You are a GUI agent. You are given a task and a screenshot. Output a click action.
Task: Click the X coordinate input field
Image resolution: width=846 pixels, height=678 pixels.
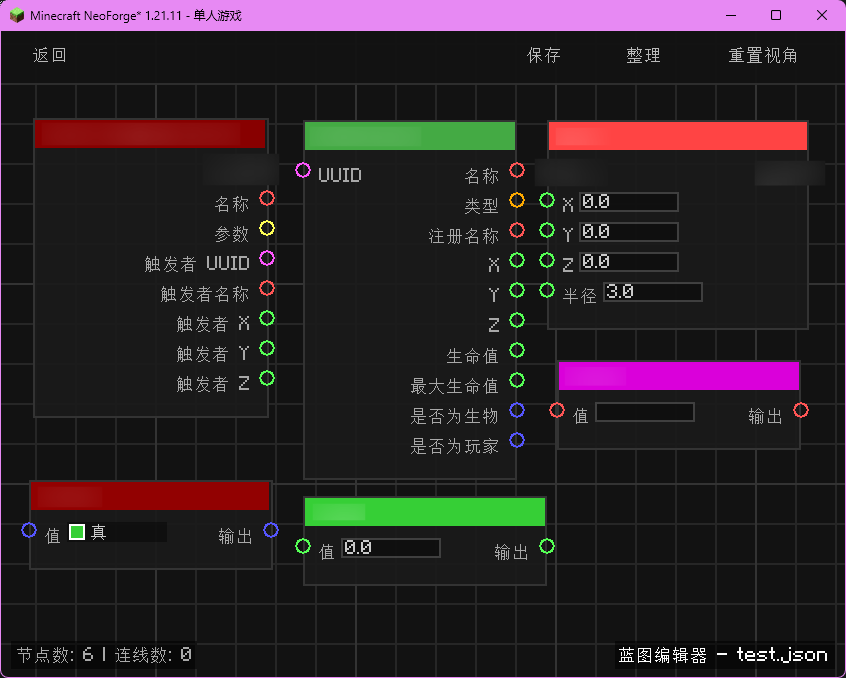pyautogui.click(x=628, y=202)
